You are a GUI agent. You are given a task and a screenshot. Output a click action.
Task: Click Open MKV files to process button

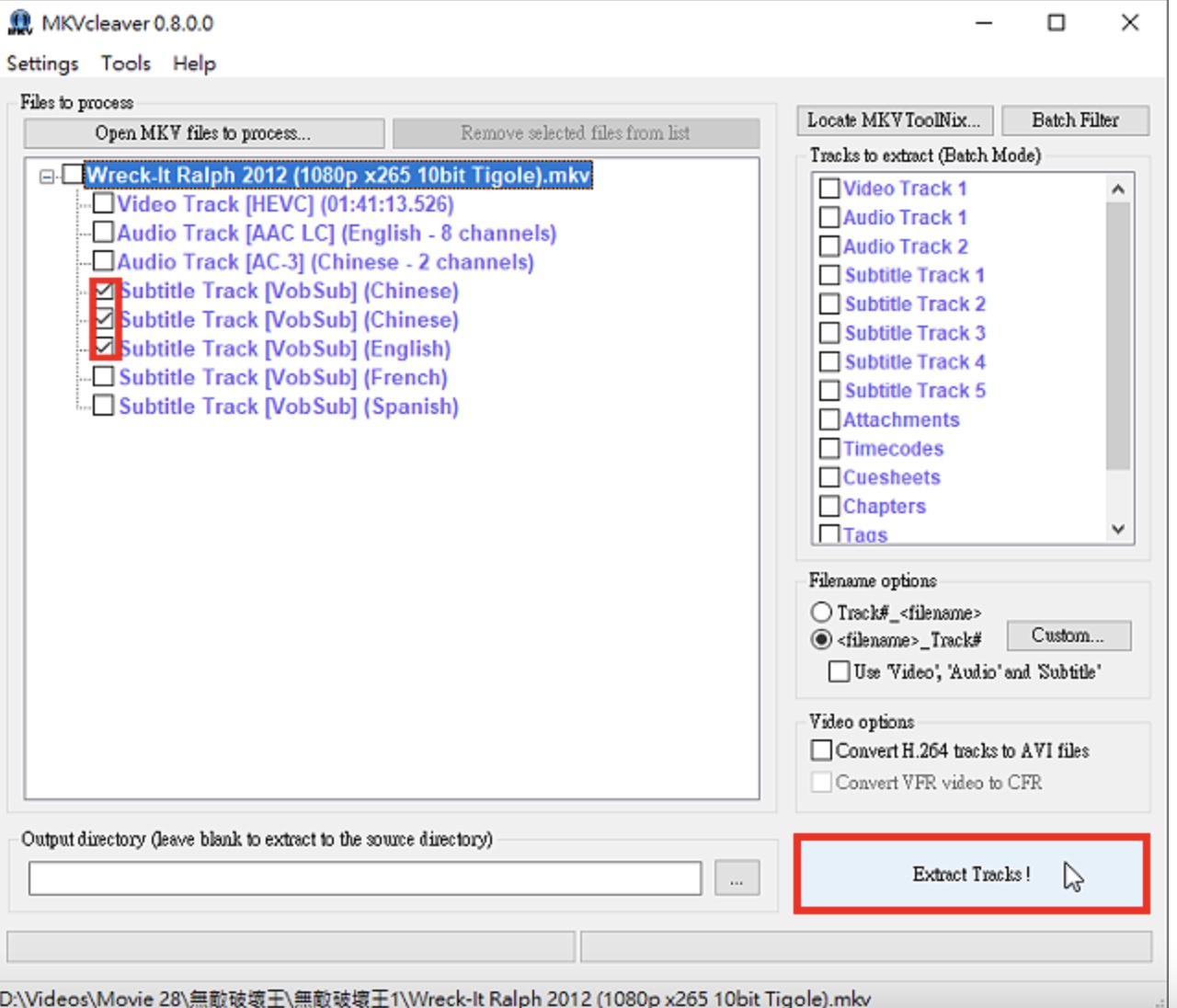click(204, 133)
